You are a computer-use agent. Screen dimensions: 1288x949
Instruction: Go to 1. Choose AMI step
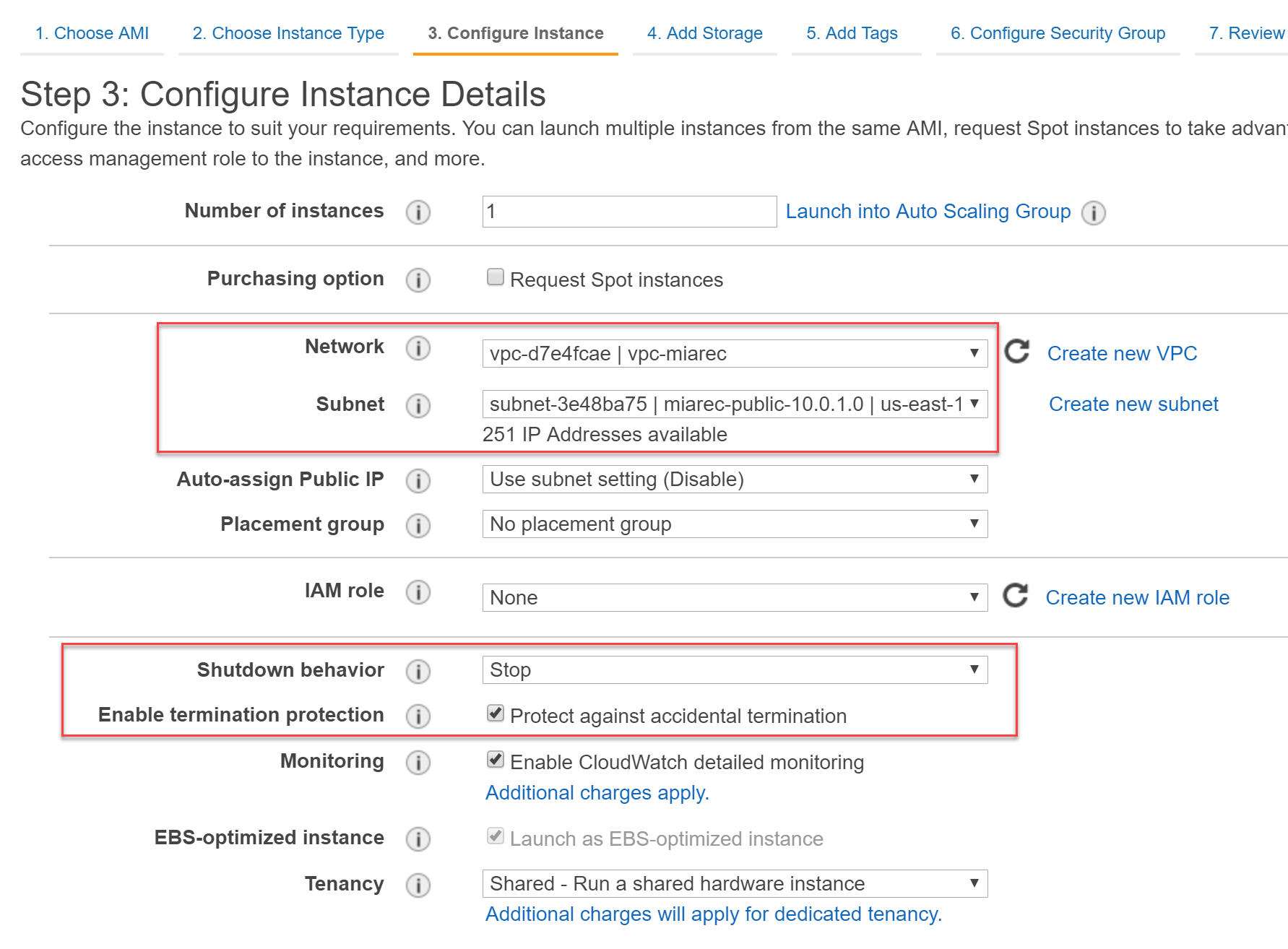coord(92,33)
